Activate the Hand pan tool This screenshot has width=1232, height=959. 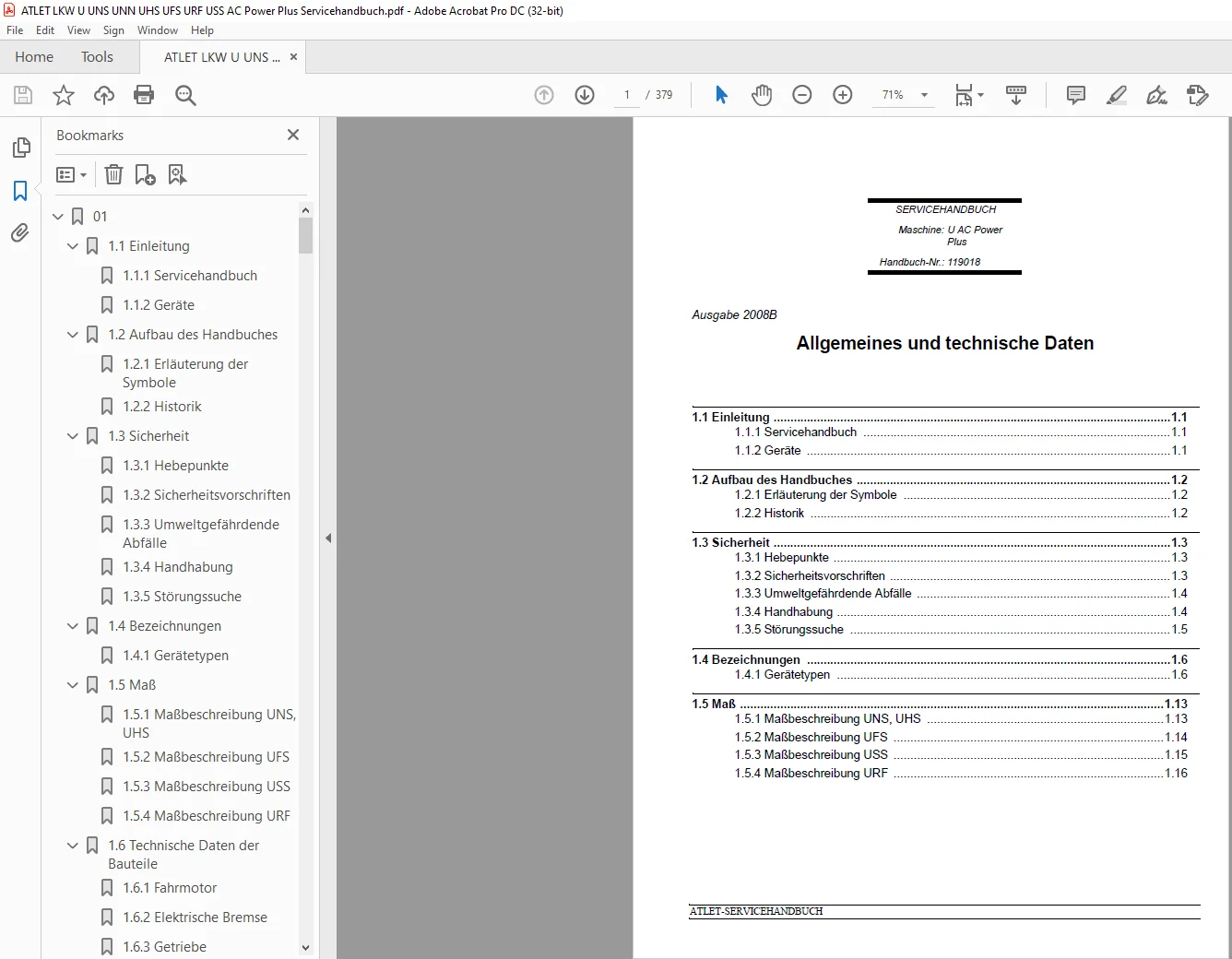[762, 95]
